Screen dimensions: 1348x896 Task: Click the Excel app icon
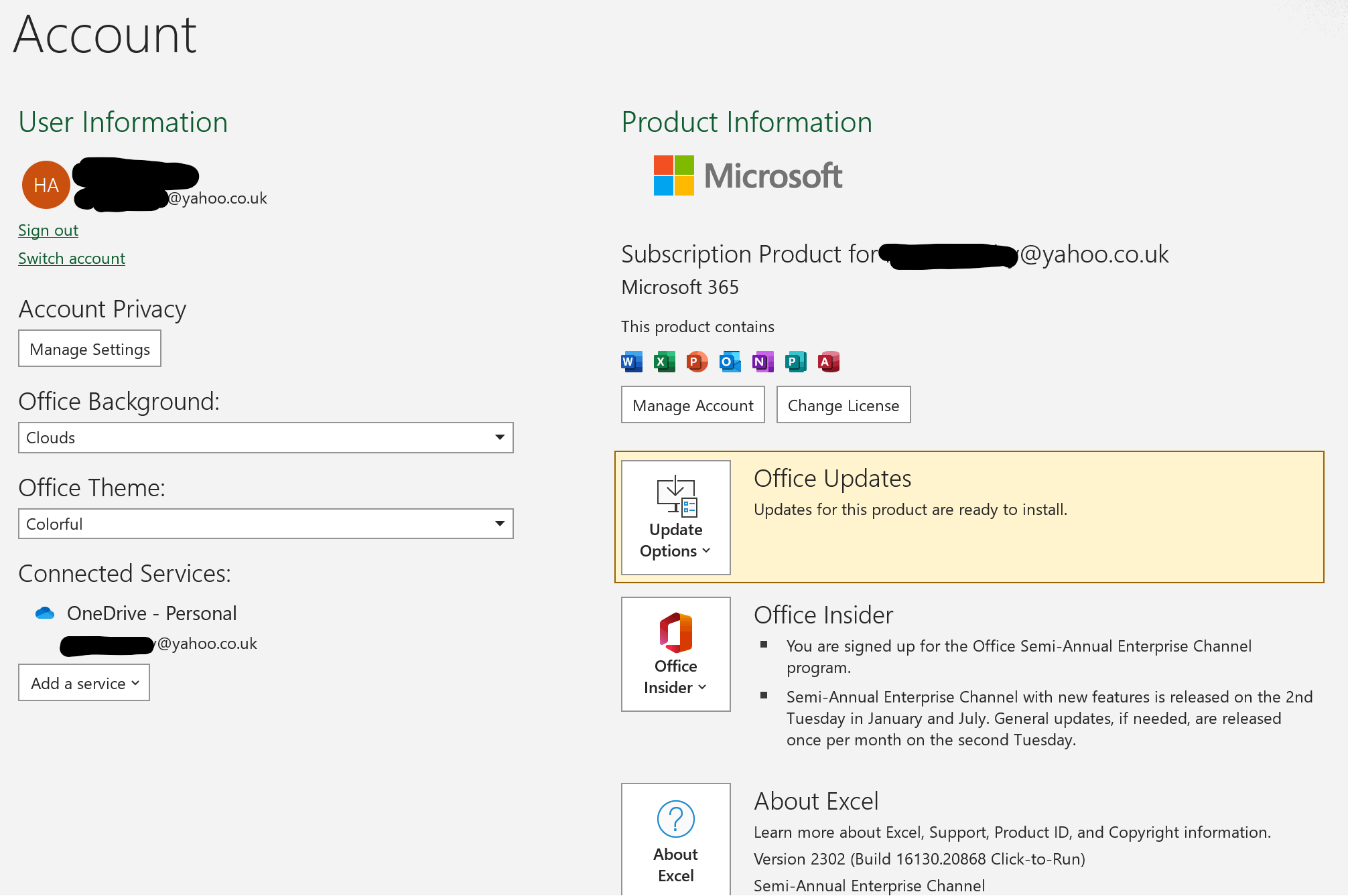coord(664,362)
